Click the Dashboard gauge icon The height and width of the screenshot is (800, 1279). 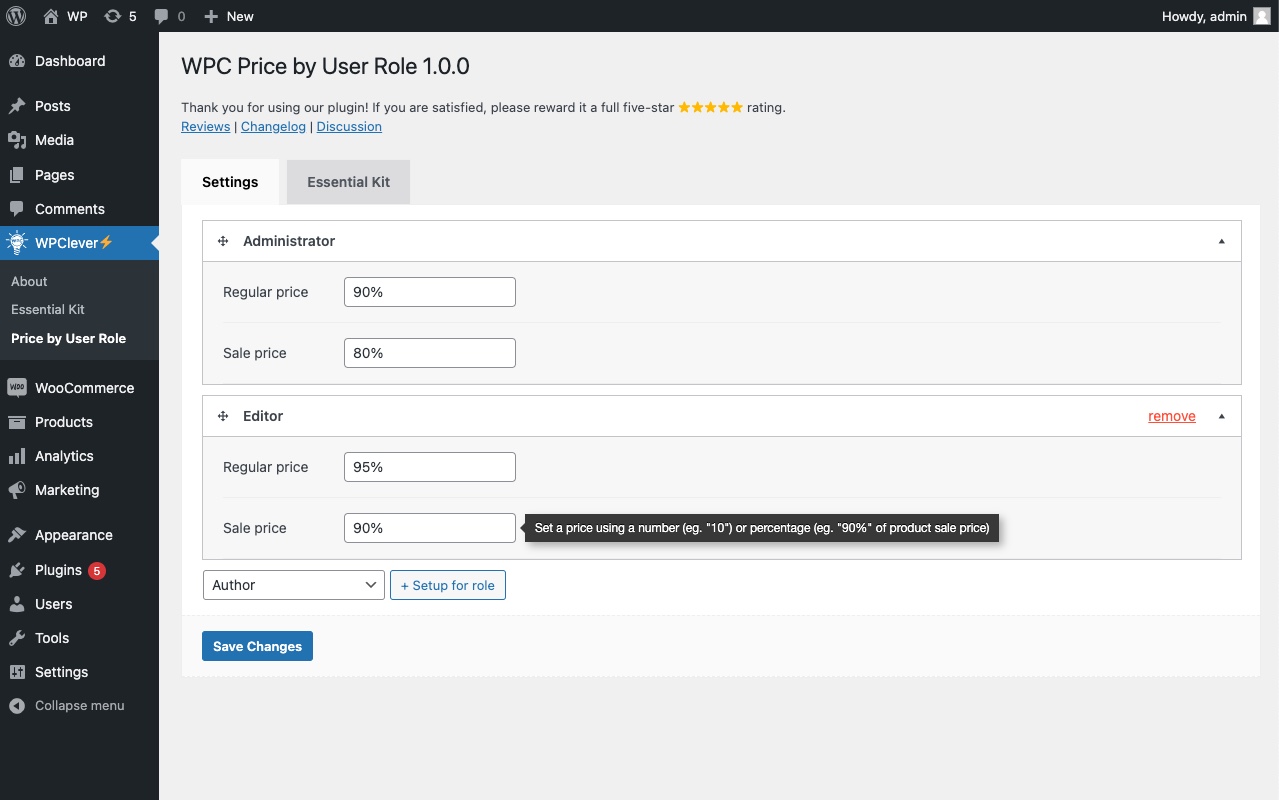point(17,61)
